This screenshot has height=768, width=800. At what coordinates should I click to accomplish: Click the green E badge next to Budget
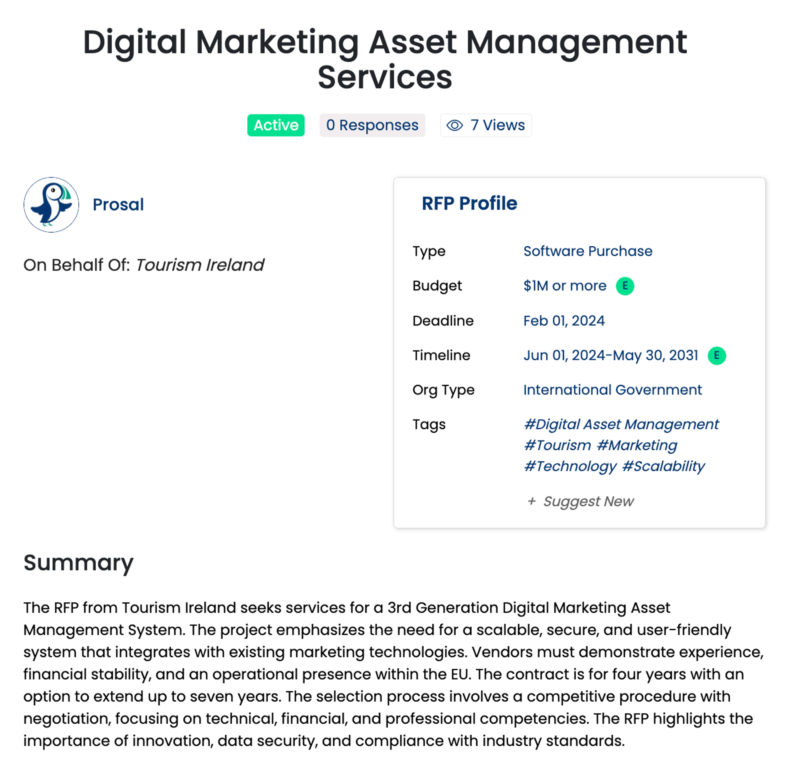pos(625,286)
